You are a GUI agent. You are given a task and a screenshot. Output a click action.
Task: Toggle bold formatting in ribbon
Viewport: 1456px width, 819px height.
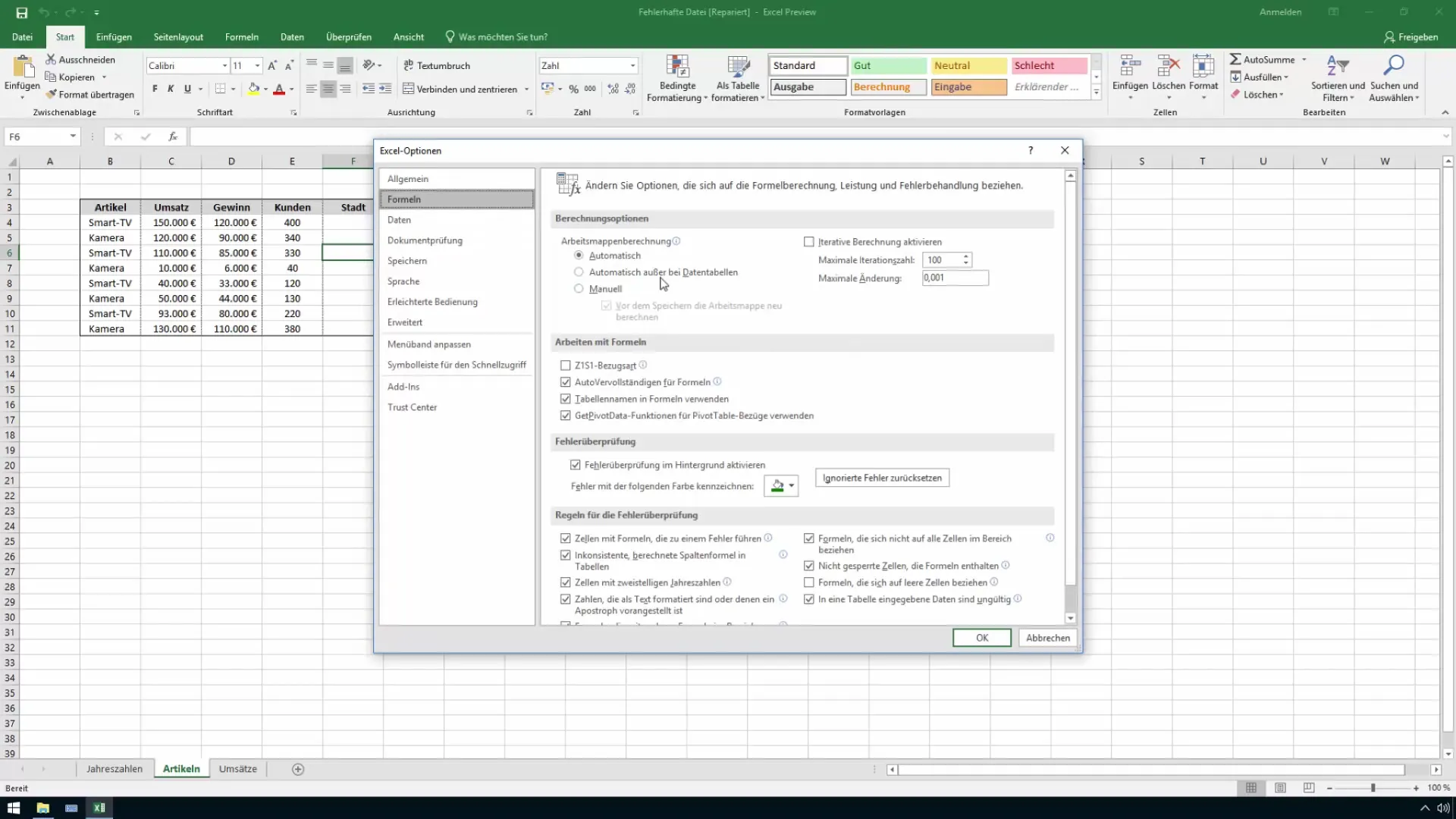coord(155,89)
